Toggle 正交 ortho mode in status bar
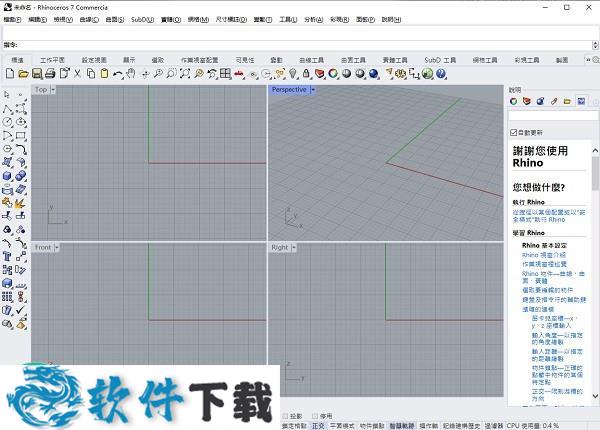Image resolution: width=600 pixels, height=430 pixels. [318, 425]
